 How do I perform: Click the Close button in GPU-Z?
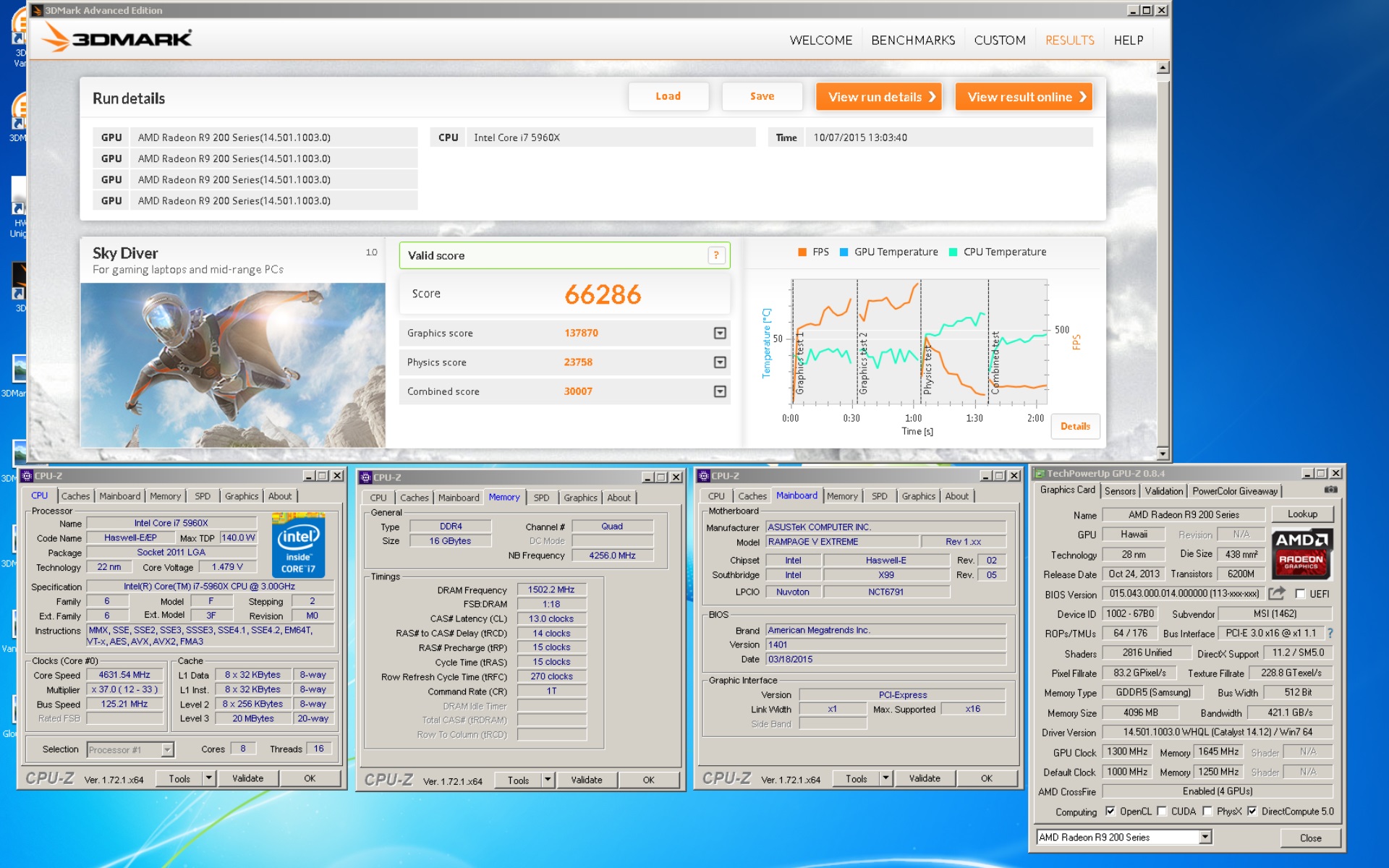pos(1310,838)
